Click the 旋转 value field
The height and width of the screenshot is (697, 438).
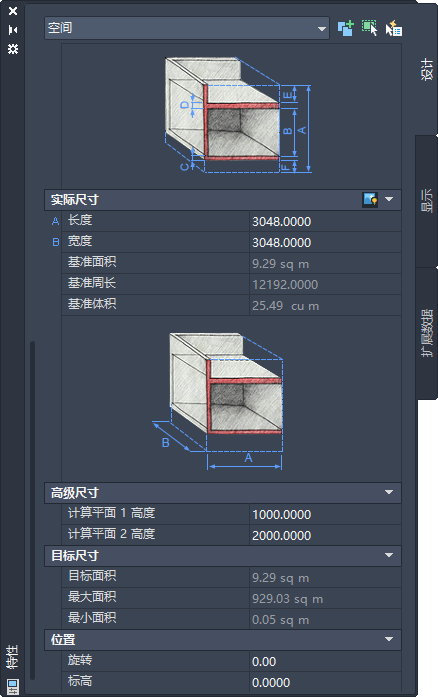tap(325, 661)
